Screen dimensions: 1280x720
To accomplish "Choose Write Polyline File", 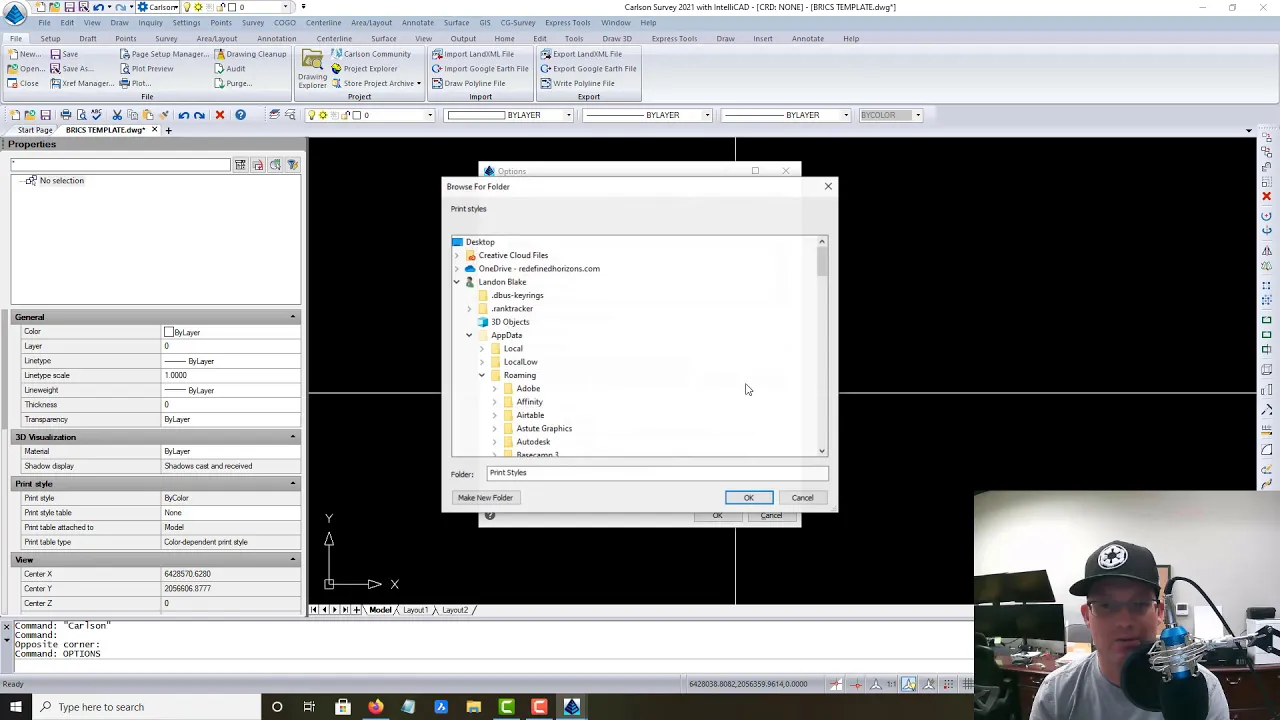I will [577, 83].
